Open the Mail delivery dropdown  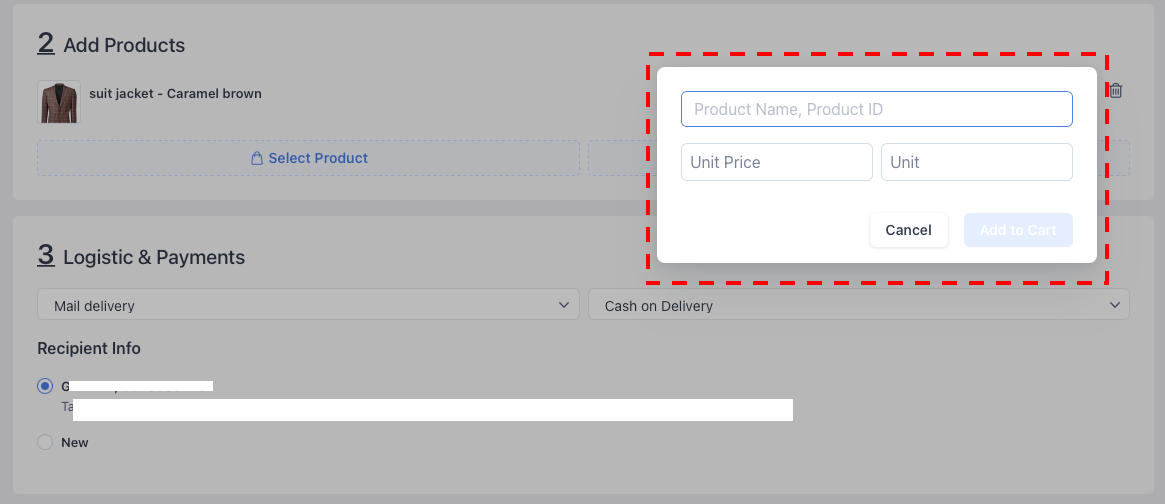[x=308, y=305]
